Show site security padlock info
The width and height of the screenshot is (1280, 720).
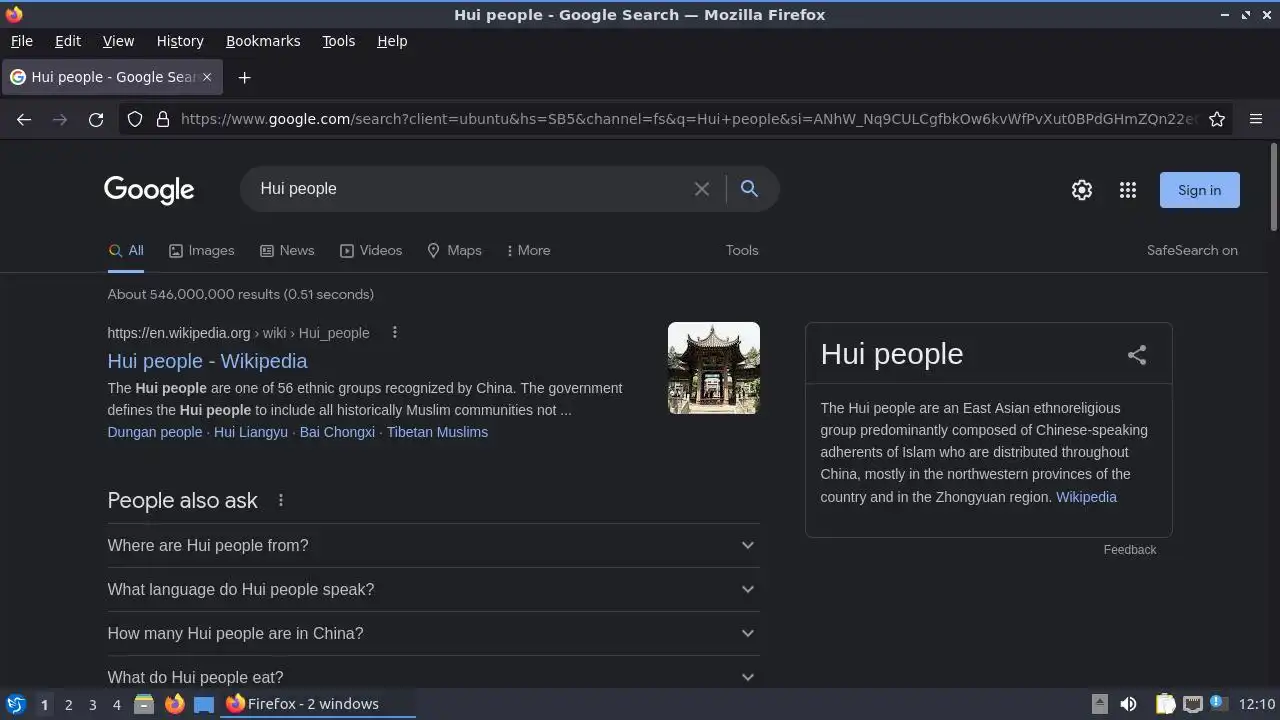click(x=163, y=119)
